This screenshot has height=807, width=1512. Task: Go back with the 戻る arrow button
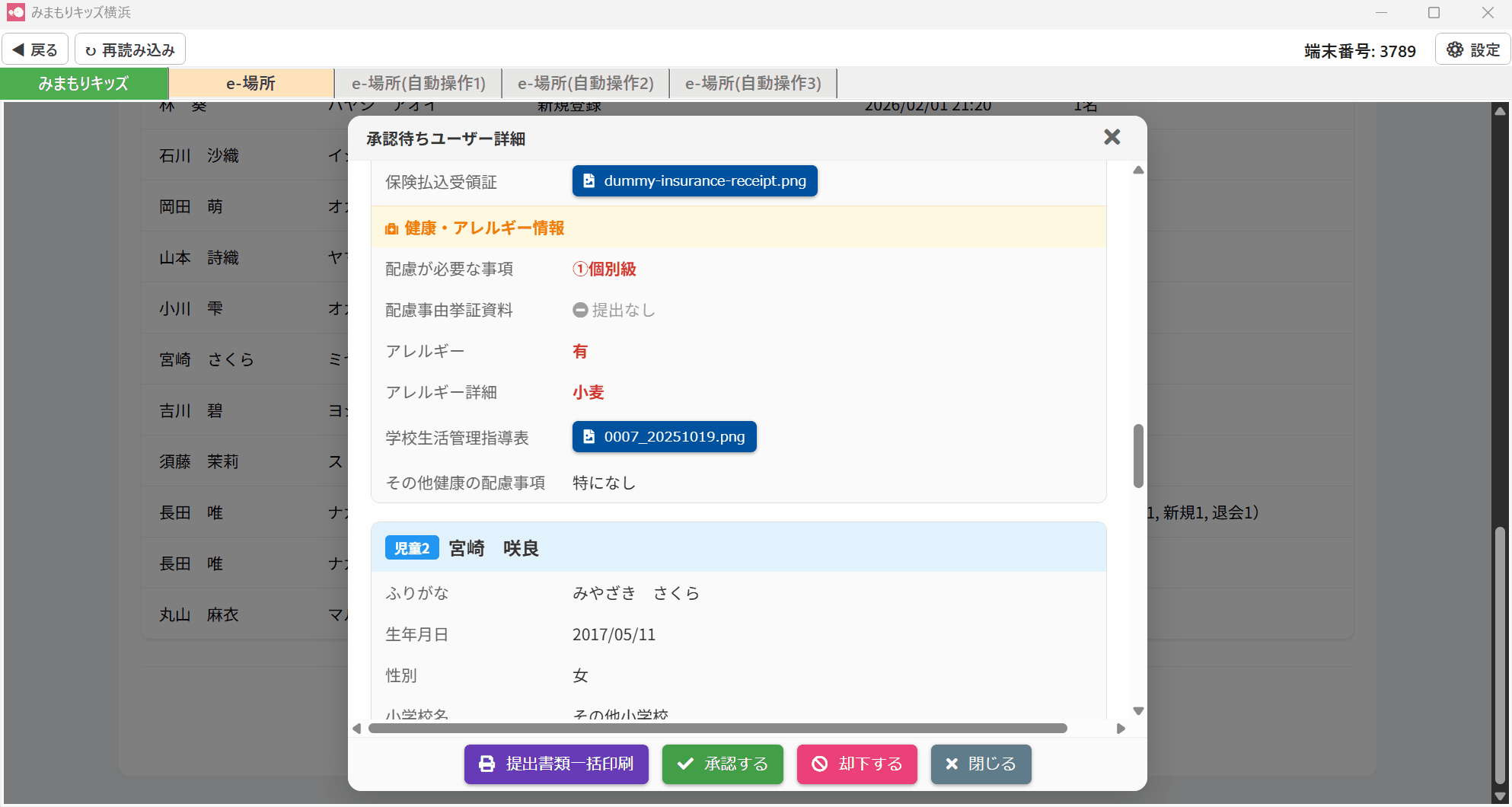click(35, 50)
